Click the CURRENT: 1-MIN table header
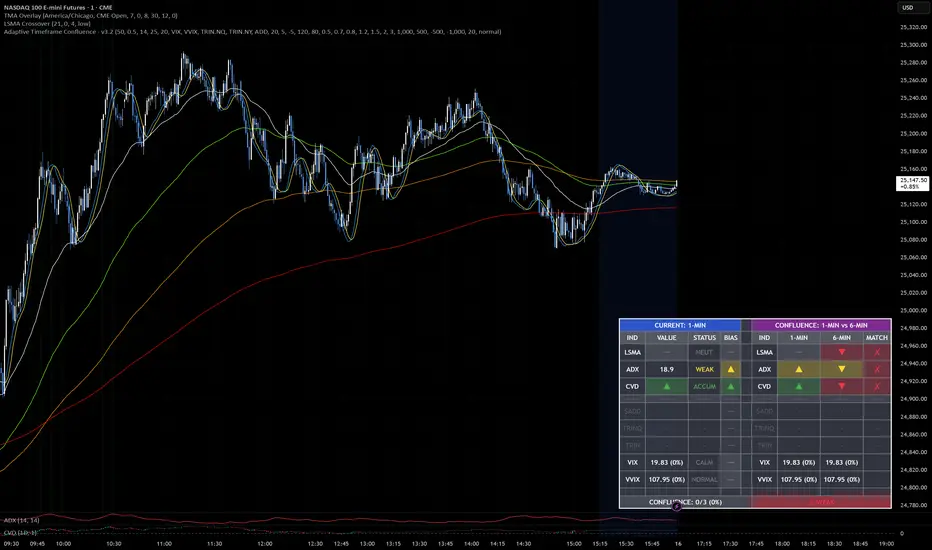 680,325
